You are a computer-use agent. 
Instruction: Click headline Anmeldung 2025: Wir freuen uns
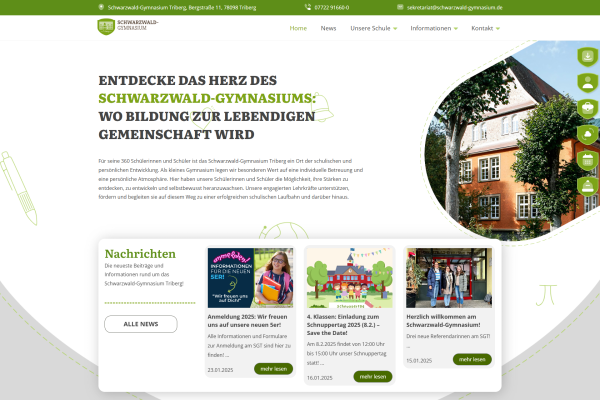coord(247,321)
